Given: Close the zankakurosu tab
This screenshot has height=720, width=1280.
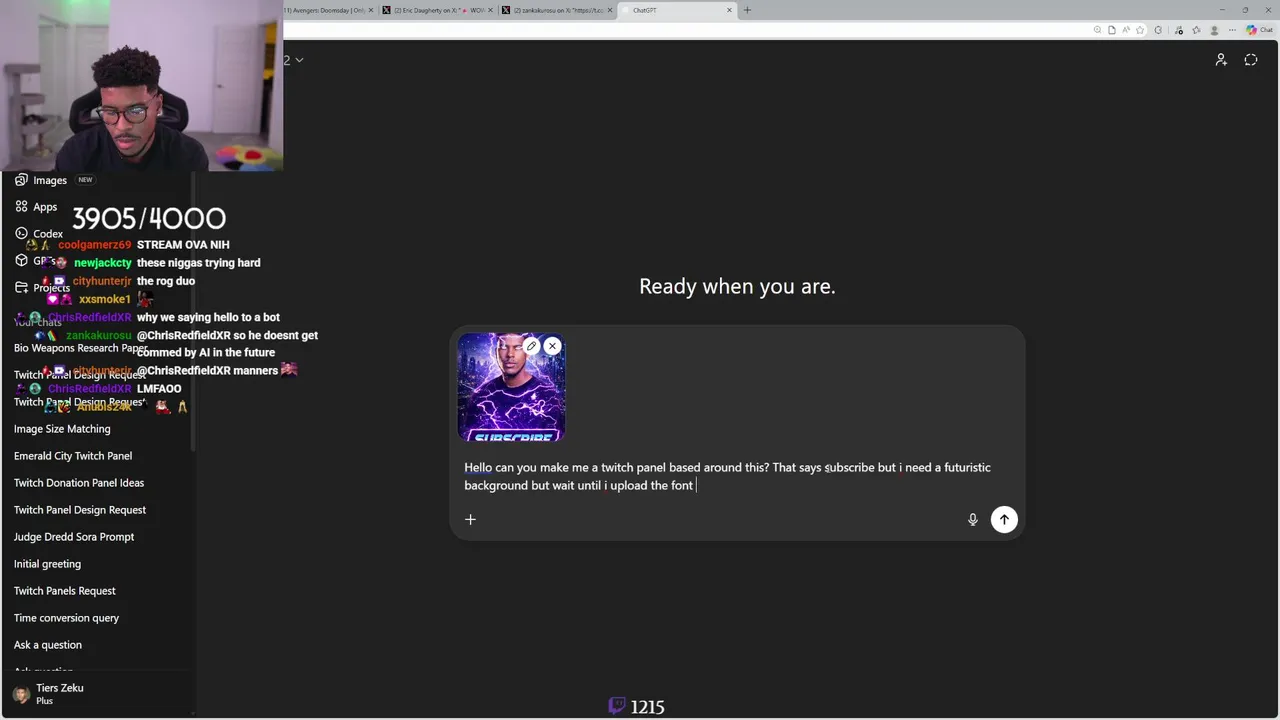Looking at the screenshot, I should pos(610,10).
